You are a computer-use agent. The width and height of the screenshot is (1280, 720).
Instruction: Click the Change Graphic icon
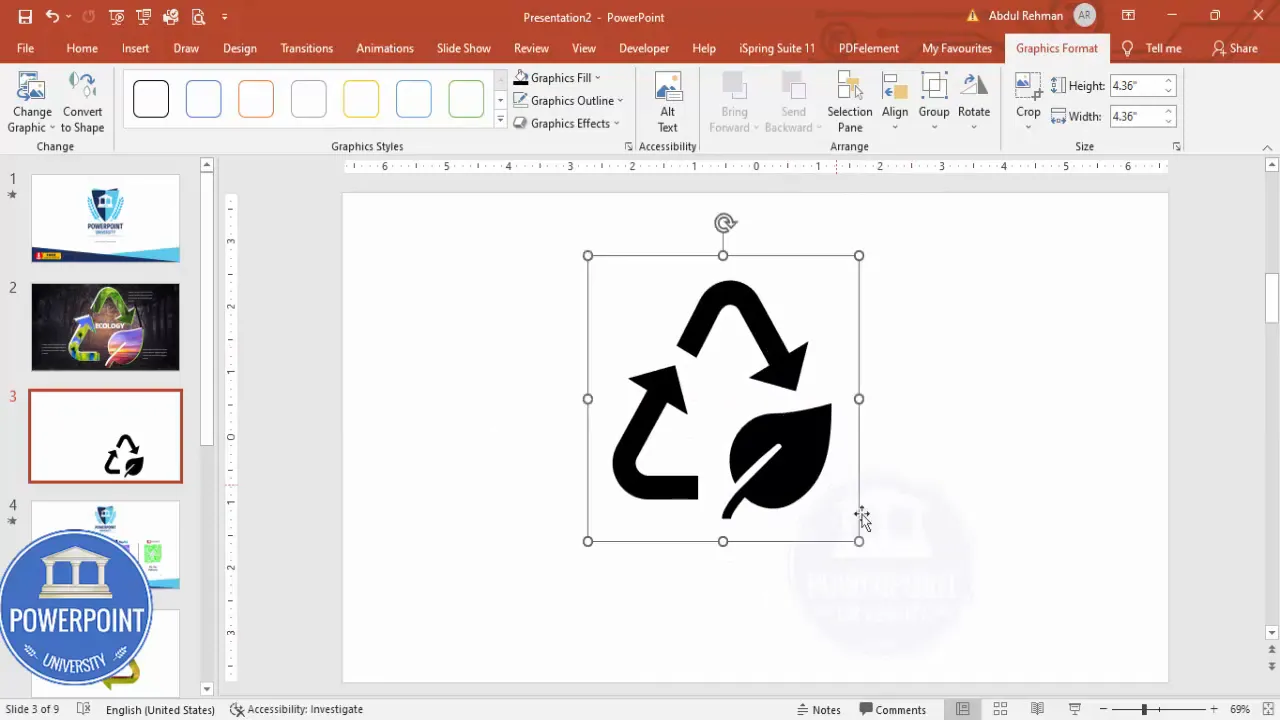point(31,95)
